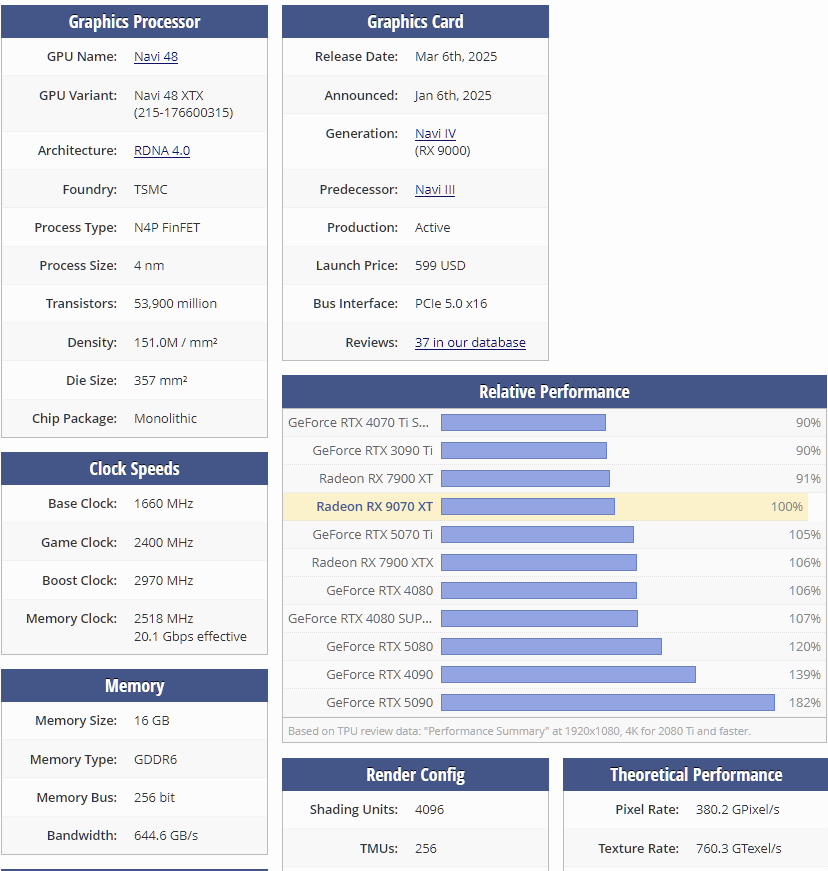The height and width of the screenshot is (871, 828).
Task: Click the 2400 MHz game clock value
Action: 163,542
